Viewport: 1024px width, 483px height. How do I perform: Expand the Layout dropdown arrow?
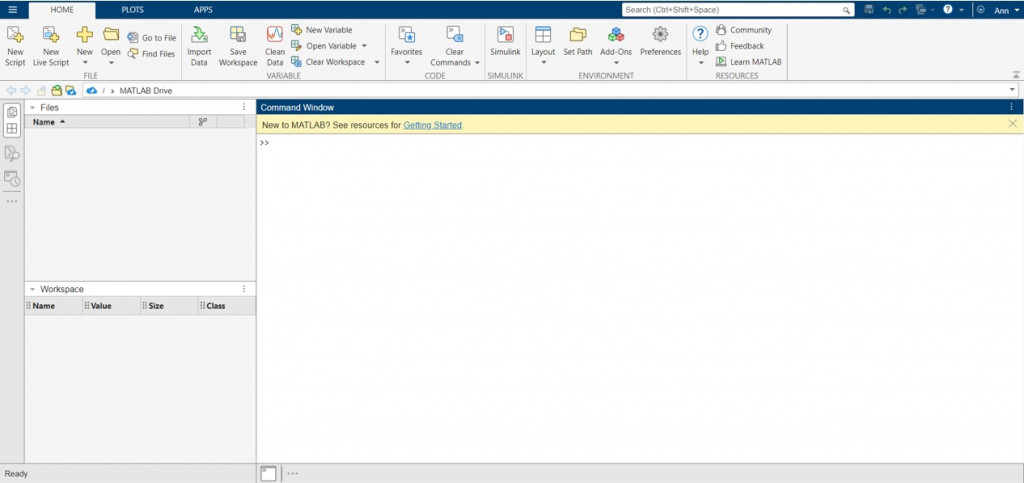tap(543, 63)
